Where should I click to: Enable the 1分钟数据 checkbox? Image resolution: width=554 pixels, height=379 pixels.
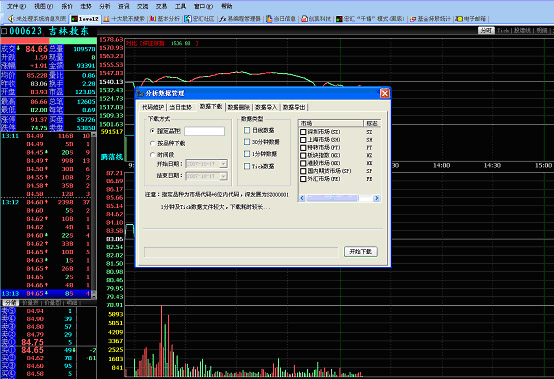pos(247,154)
